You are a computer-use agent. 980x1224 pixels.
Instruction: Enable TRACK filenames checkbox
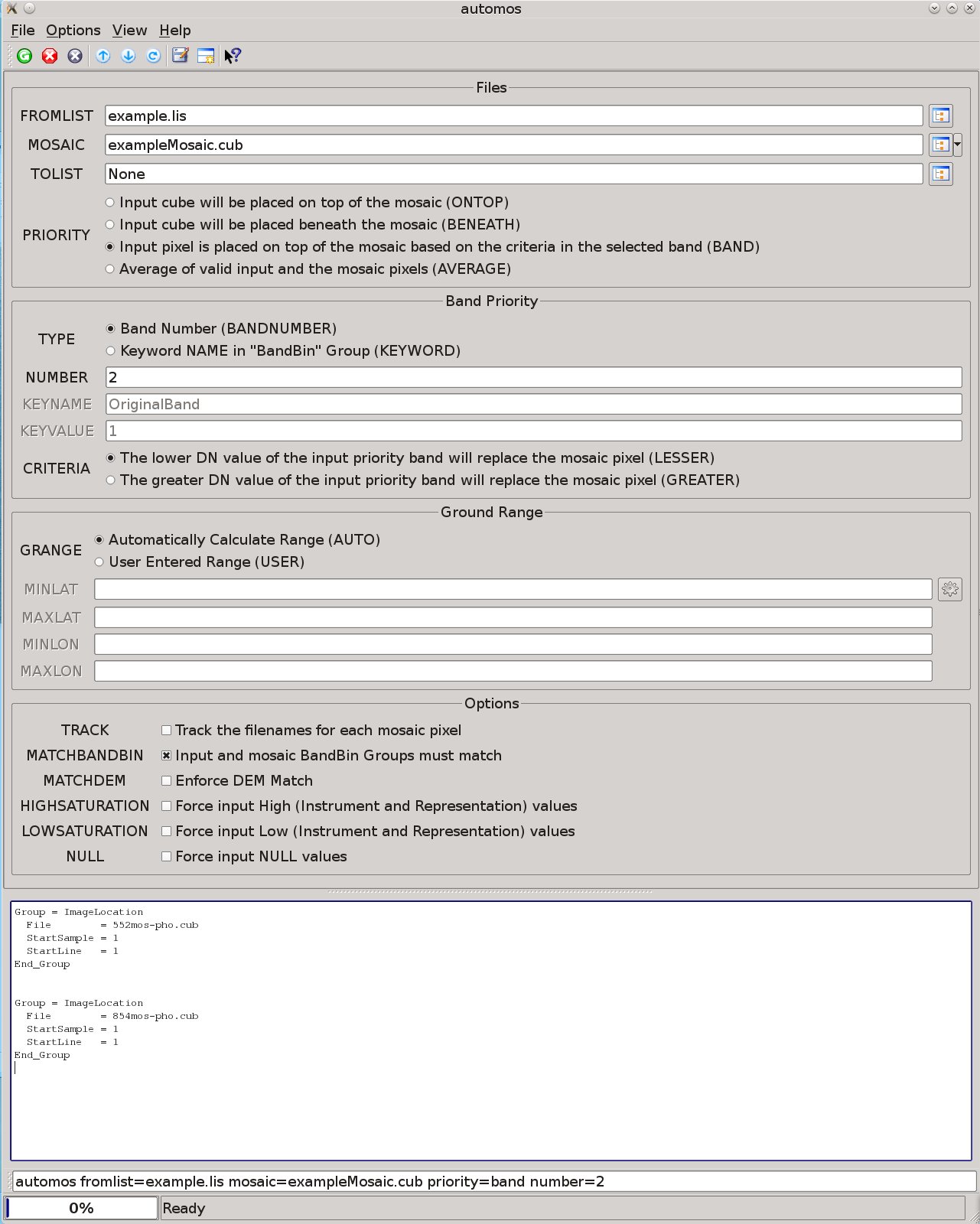click(166, 731)
